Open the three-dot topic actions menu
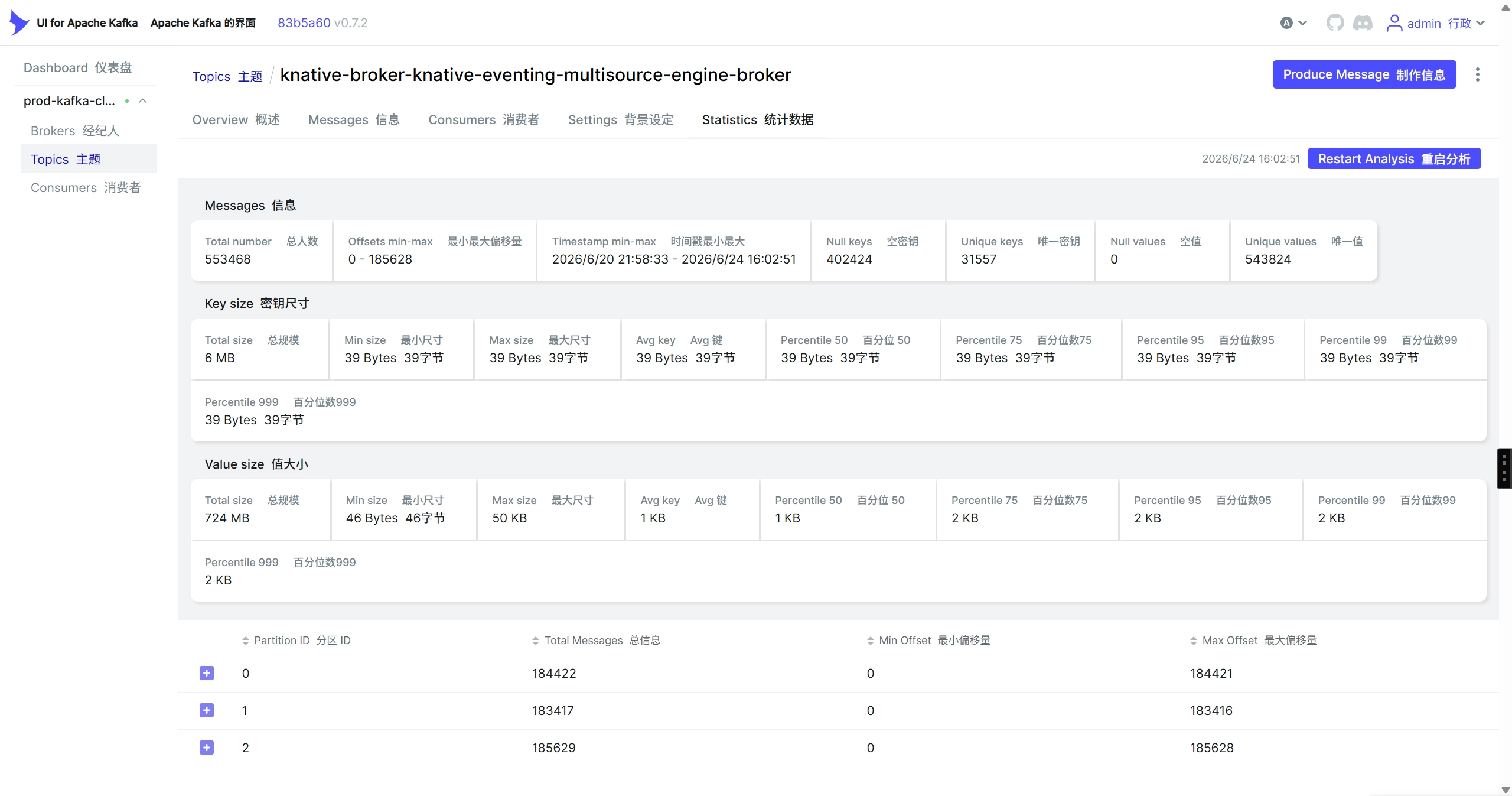The image size is (1512, 796). click(1477, 74)
